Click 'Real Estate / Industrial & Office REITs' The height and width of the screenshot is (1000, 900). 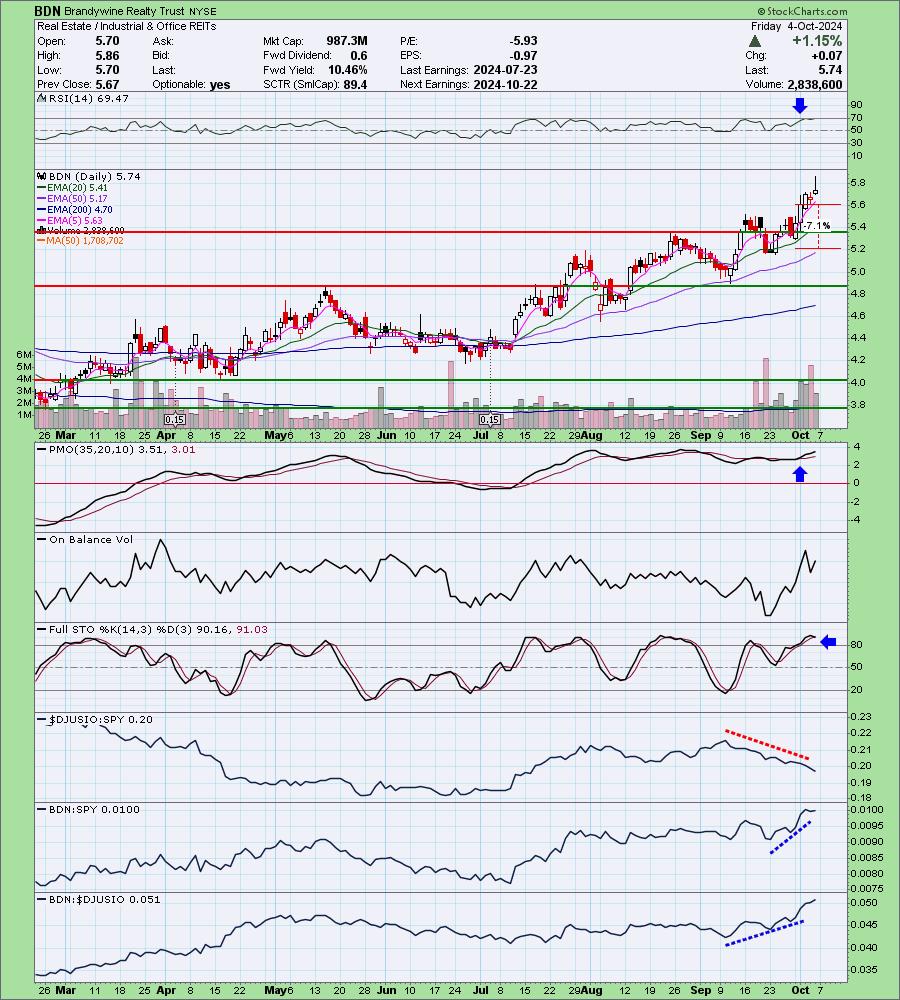point(126,26)
